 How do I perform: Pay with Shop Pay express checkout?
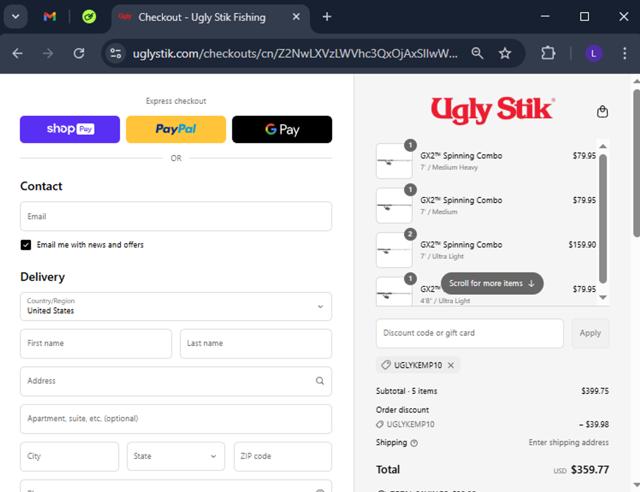pyautogui.click(x=70, y=129)
